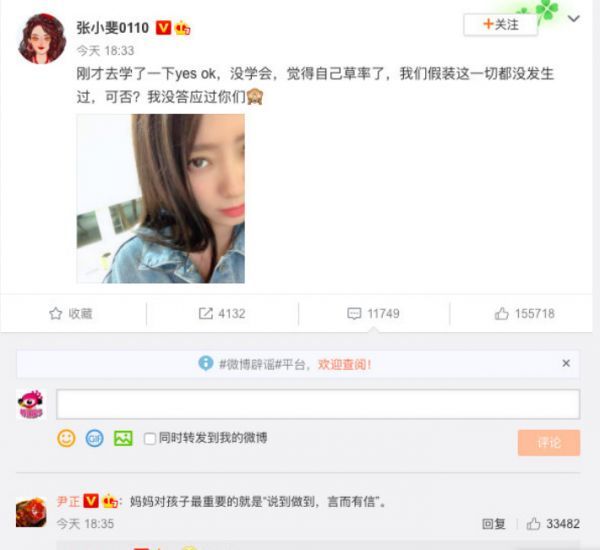This screenshot has height=550, width=600.
Task: Follow the user with the +关注 button
Action: click(501, 25)
